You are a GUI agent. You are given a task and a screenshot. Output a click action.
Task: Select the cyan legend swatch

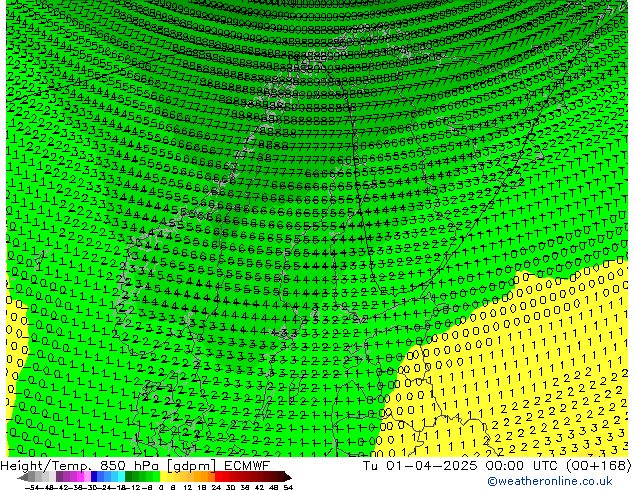pyautogui.click(x=121, y=476)
